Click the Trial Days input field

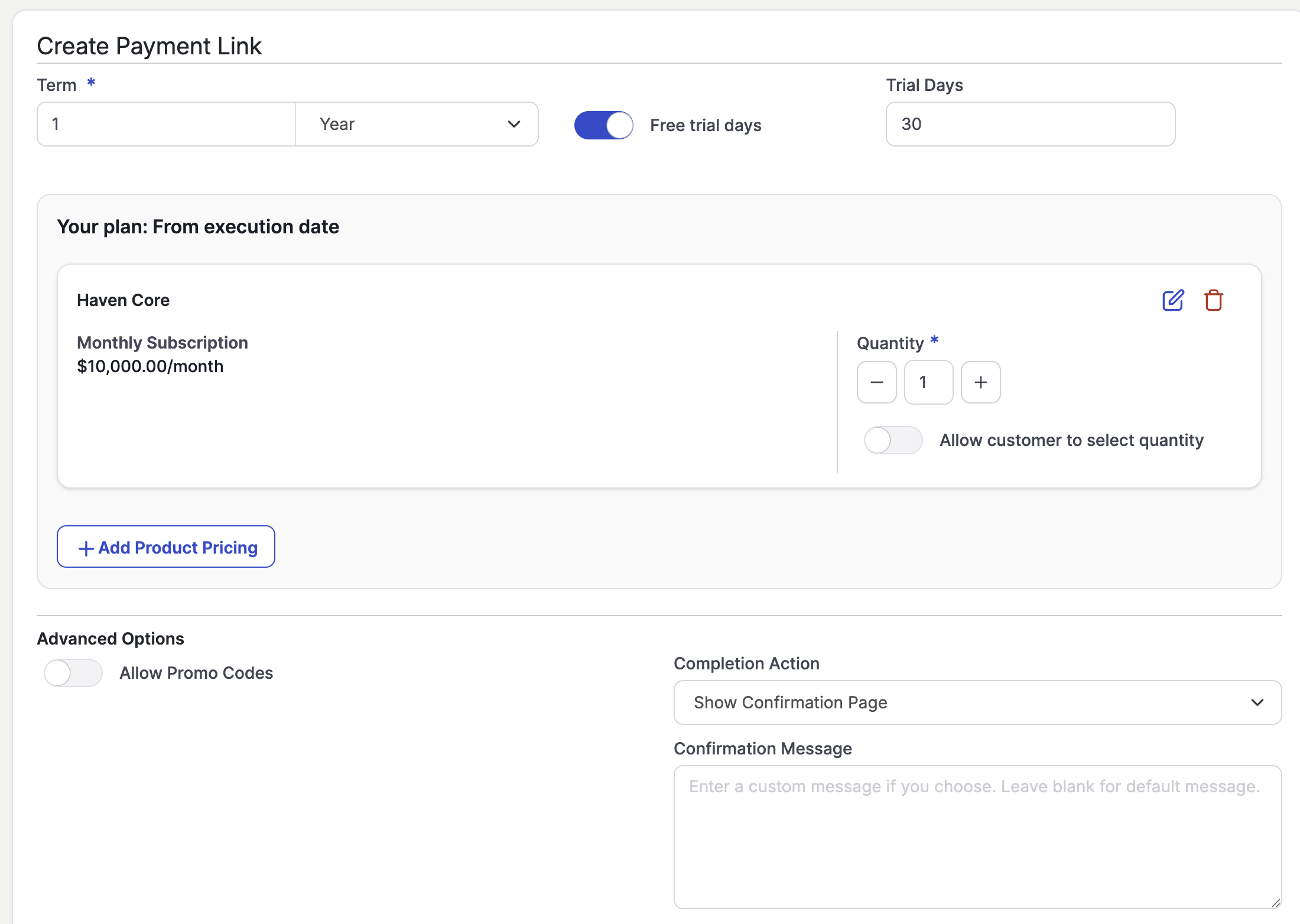1030,124
